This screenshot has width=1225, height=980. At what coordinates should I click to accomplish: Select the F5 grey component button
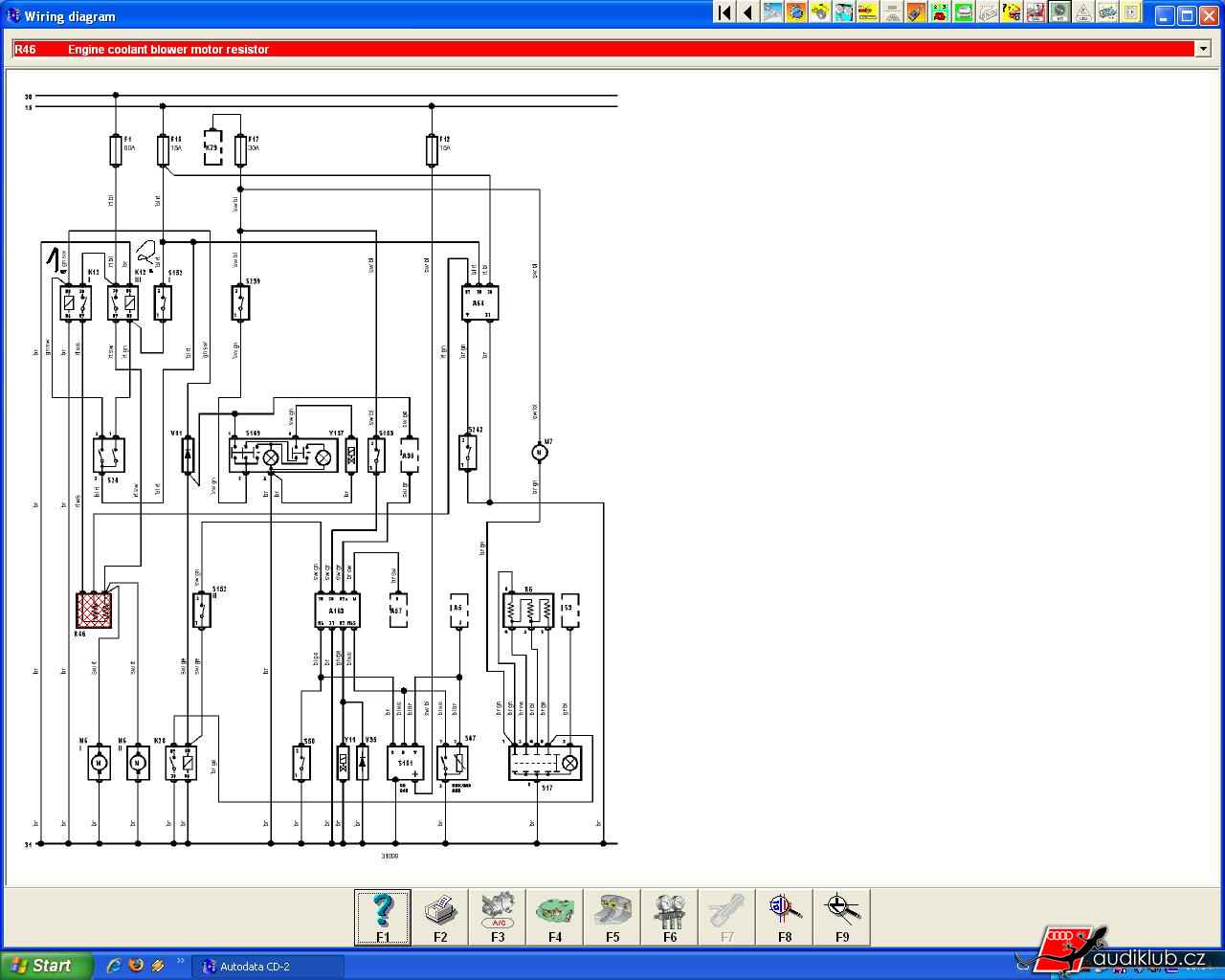pos(612,917)
